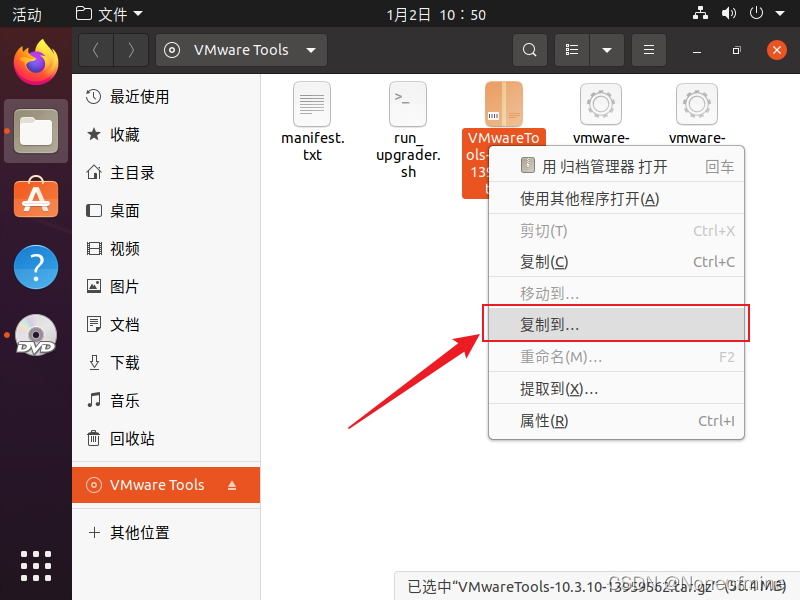Show applications grid

click(36, 566)
